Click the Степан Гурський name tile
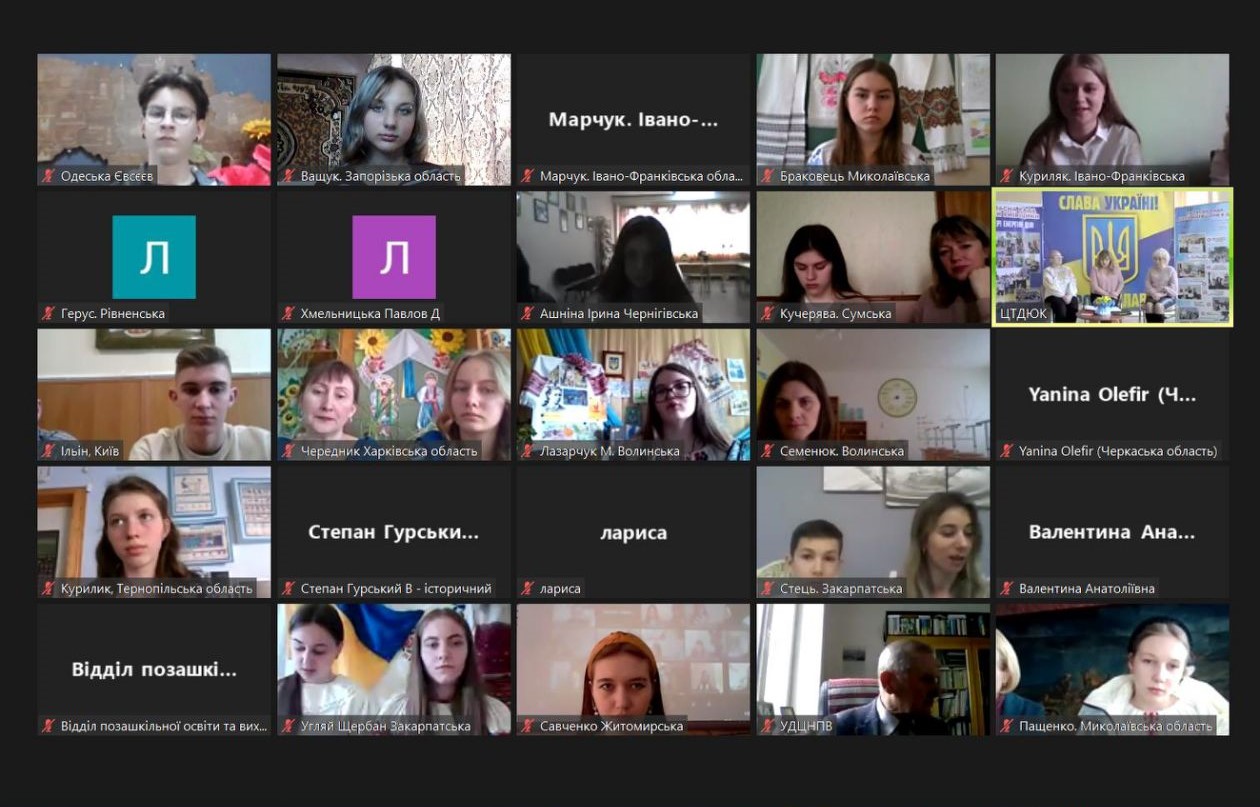Viewport: 1260px width, 807px height. tap(394, 532)
